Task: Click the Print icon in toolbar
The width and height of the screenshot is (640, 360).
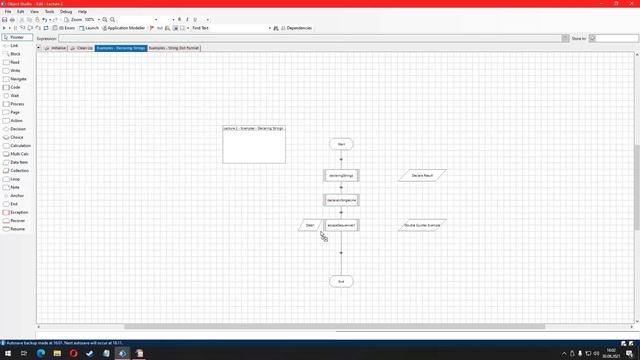Action: (12, 20)
